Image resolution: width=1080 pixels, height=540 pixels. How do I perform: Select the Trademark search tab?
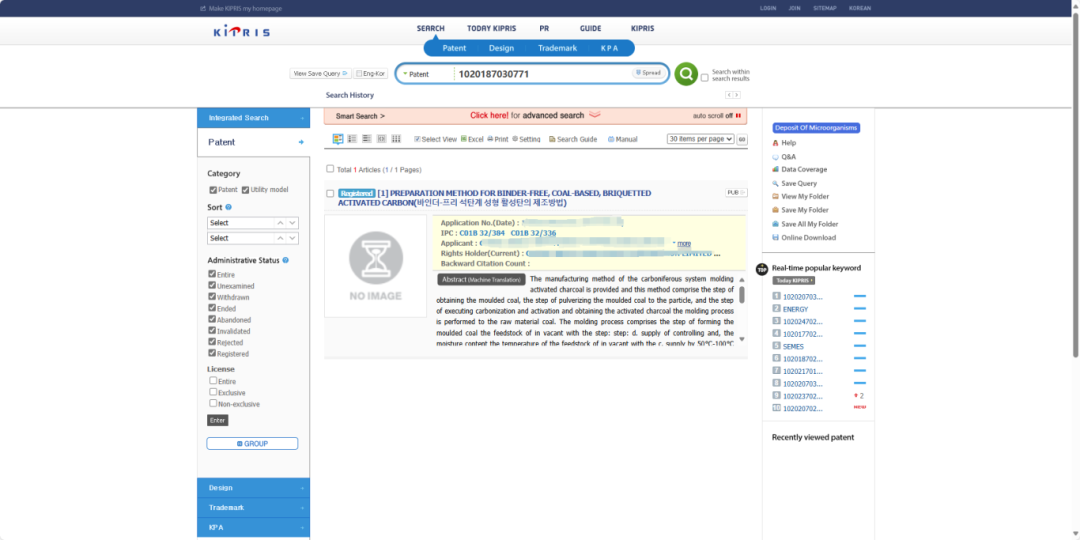point(557,48)
